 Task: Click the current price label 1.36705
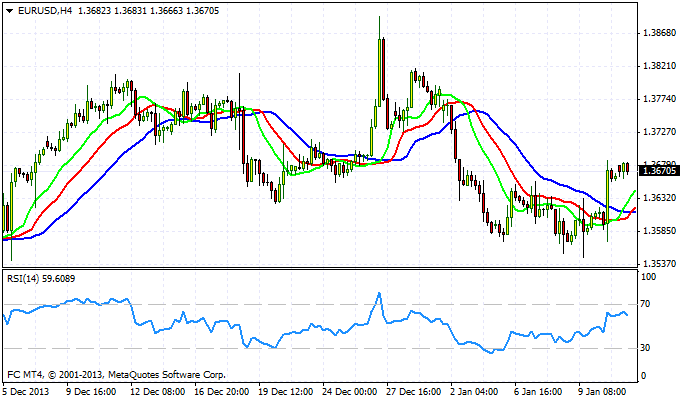[x=659, y=171]
